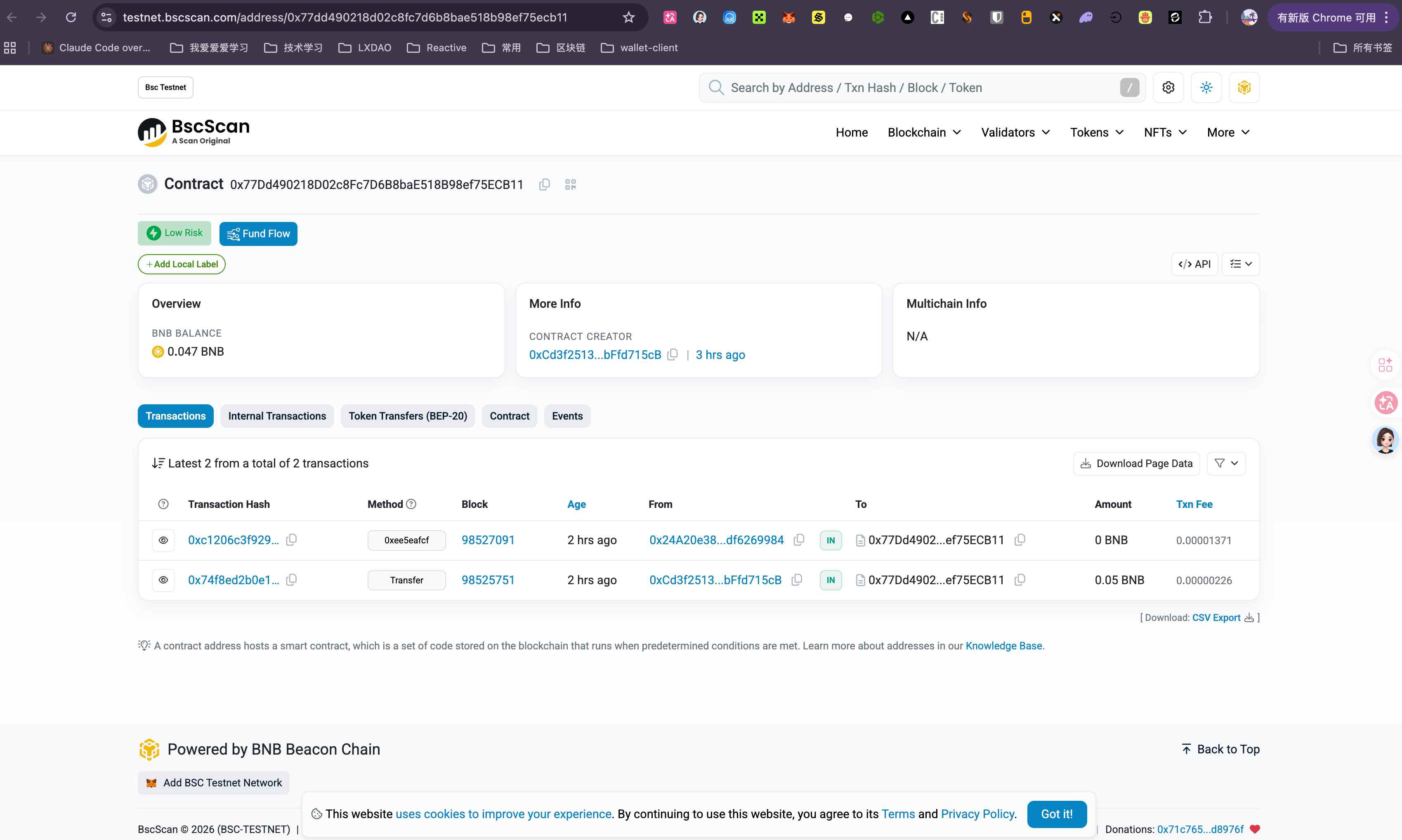Copy From address 0x24A20e38...df6269984
1402x840 pixels.
pos(799,540)
